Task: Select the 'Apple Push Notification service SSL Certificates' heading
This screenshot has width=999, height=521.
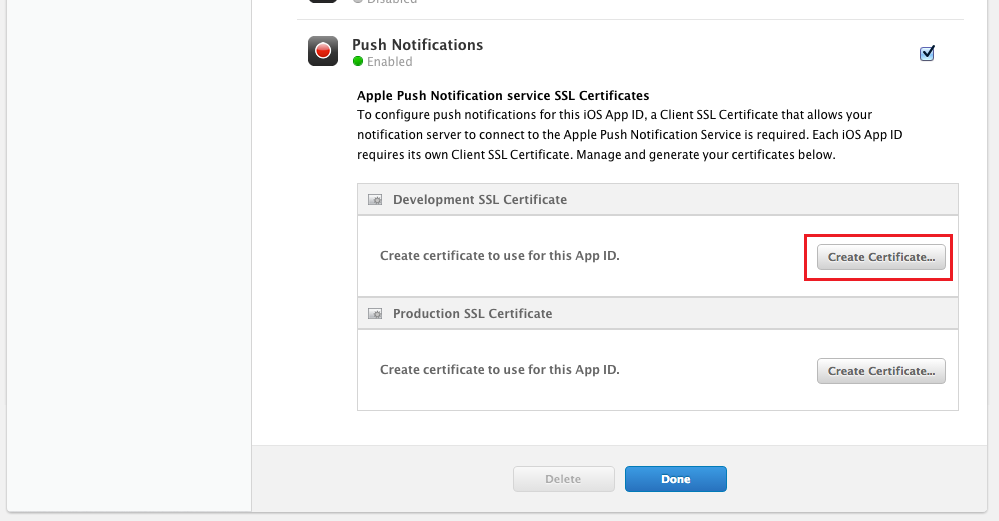Action: [503, 96]
